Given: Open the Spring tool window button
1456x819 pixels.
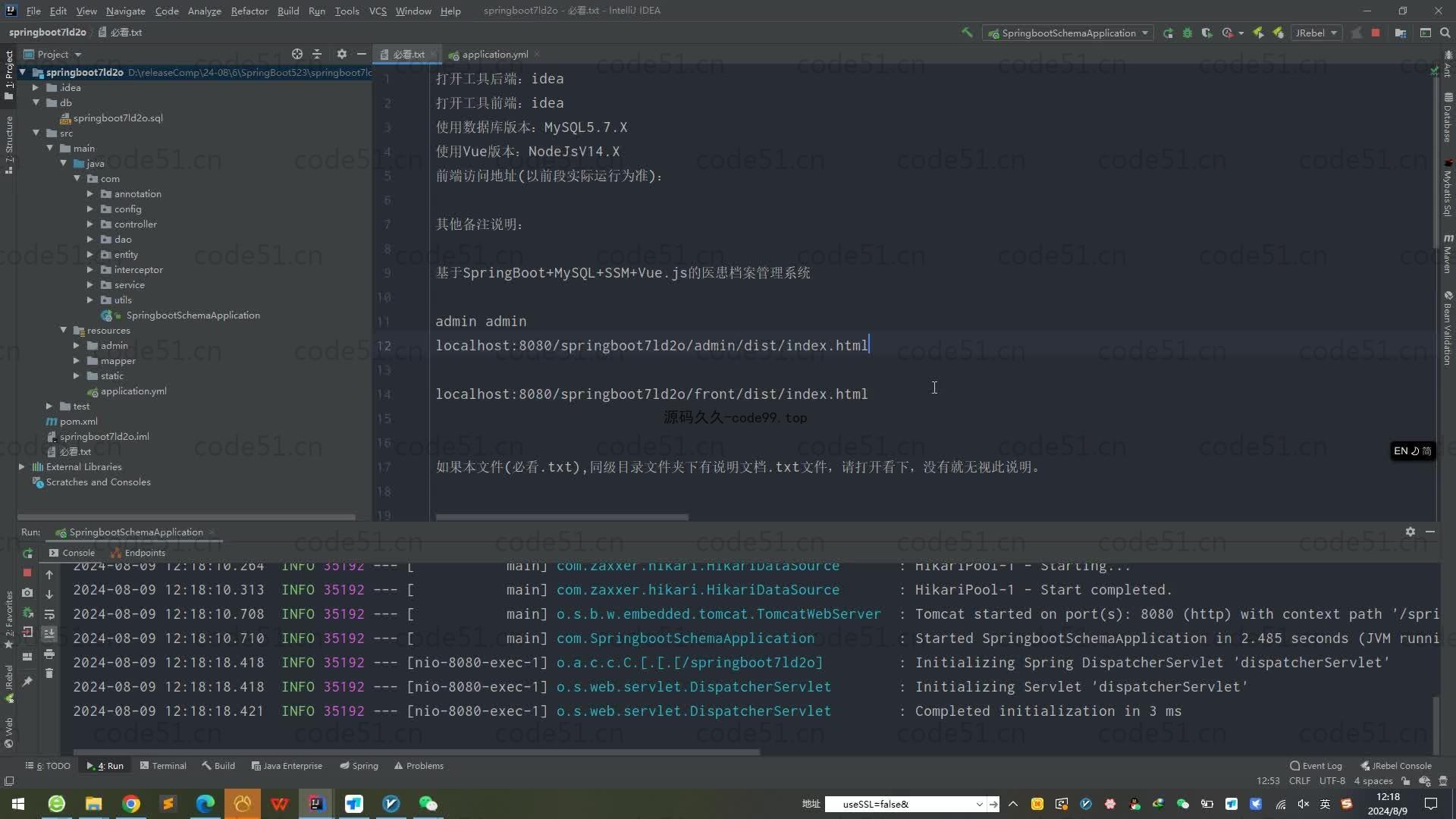Looking at the screenshot, I should [359, 766].
